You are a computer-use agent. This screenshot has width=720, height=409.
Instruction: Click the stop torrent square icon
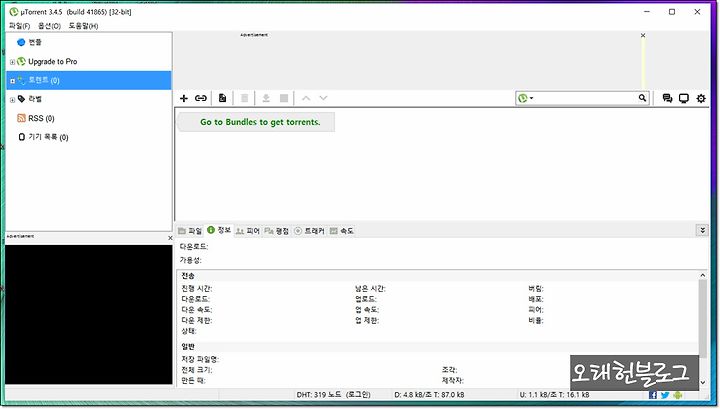tap(284, 98)
